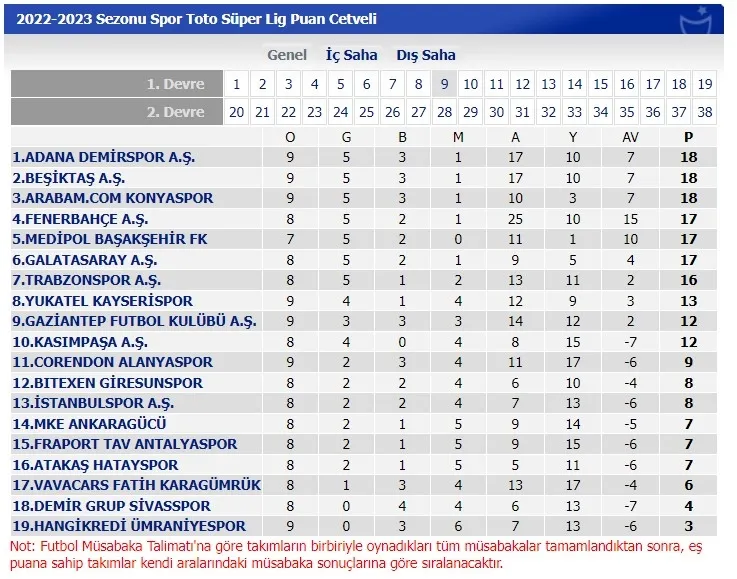The image size is (737, 579).
Task: Jump to week 1 standings
Action: point(236,84)
